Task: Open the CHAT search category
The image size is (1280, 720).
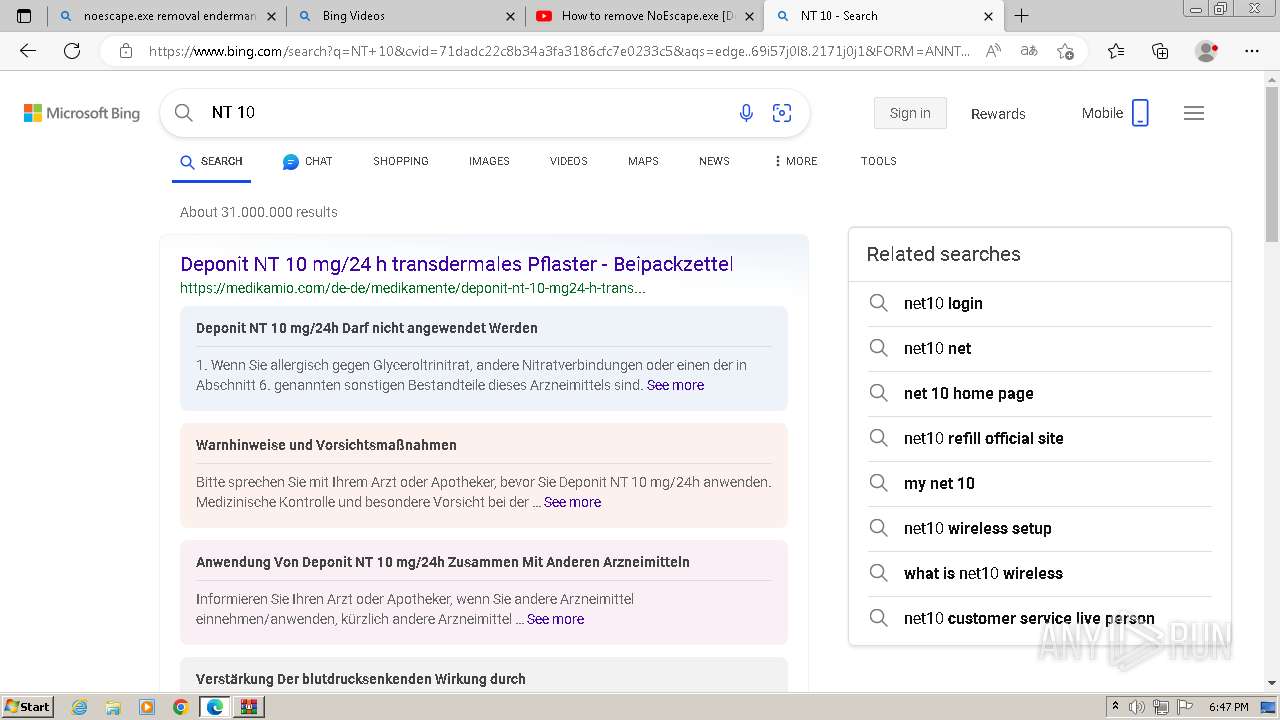Action: (x=307, y=161)
